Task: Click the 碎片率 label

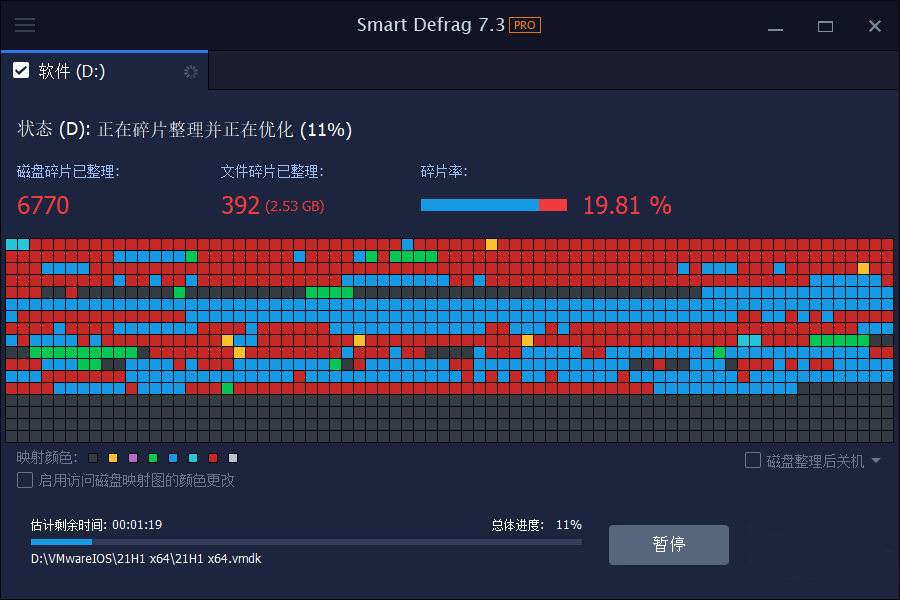Action: [x=444, y=171]
